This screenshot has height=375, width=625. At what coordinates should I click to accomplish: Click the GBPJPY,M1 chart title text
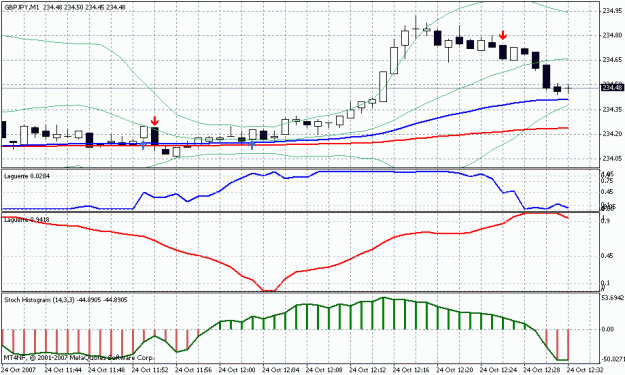point(22,7)
